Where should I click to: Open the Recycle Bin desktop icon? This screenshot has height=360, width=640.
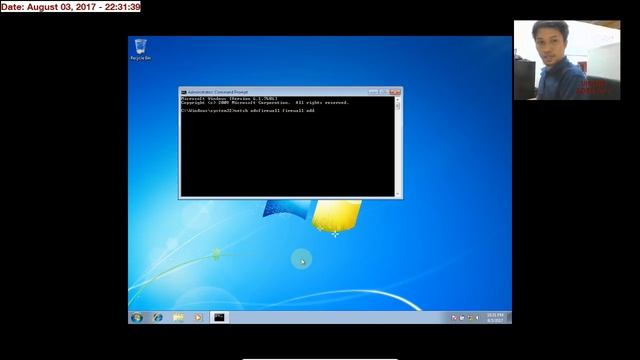[140, 50]
